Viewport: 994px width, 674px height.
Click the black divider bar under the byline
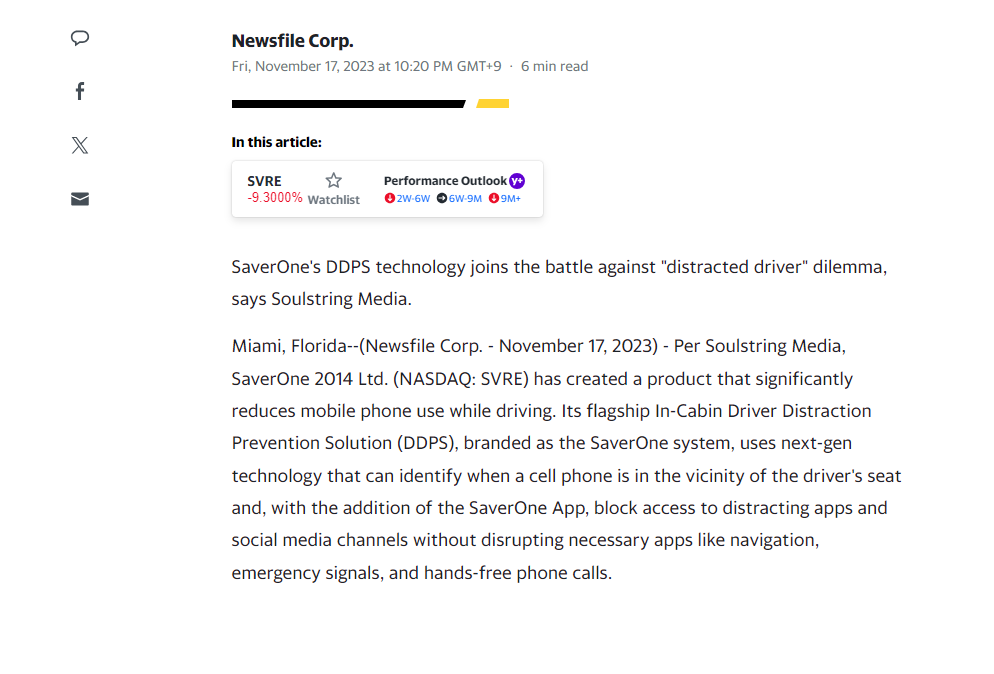347,104
